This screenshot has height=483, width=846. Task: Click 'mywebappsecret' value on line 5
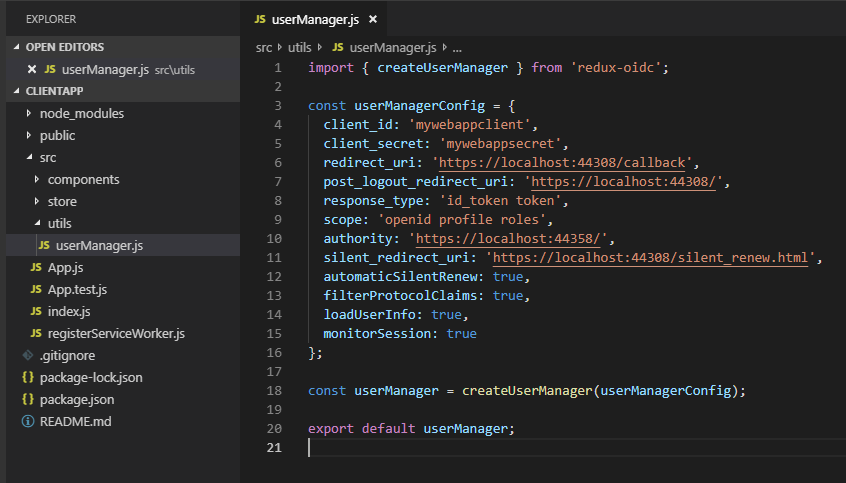click(500, 144)
